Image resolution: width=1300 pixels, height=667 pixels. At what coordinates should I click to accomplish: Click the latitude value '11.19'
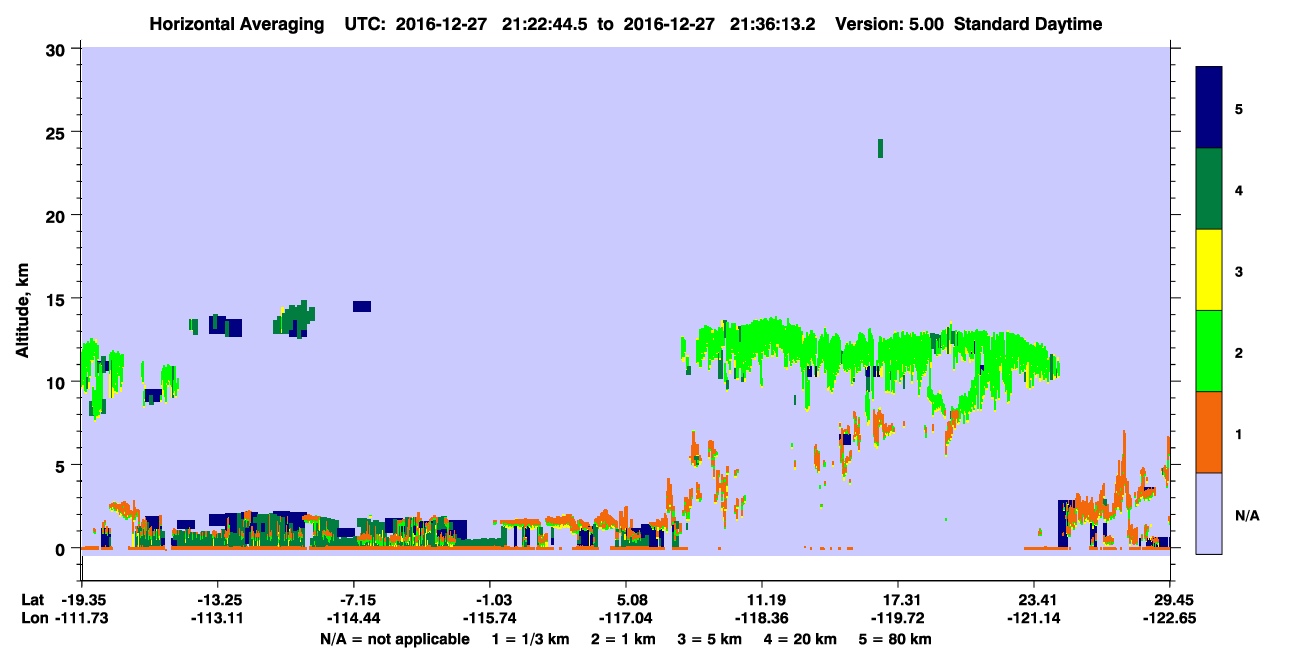[762, 600]
